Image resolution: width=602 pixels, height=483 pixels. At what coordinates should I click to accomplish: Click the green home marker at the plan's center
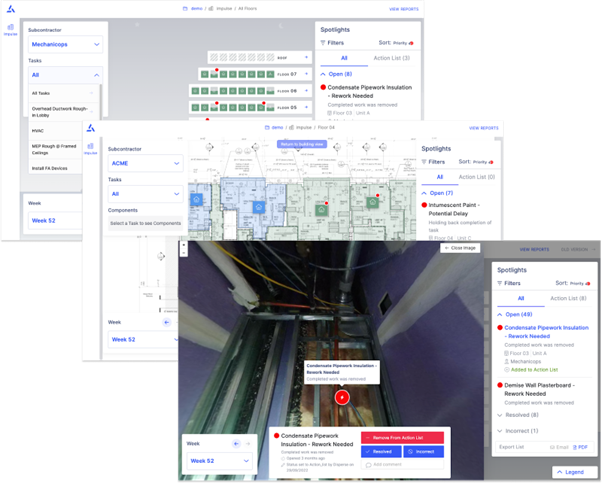click(321, 210)
